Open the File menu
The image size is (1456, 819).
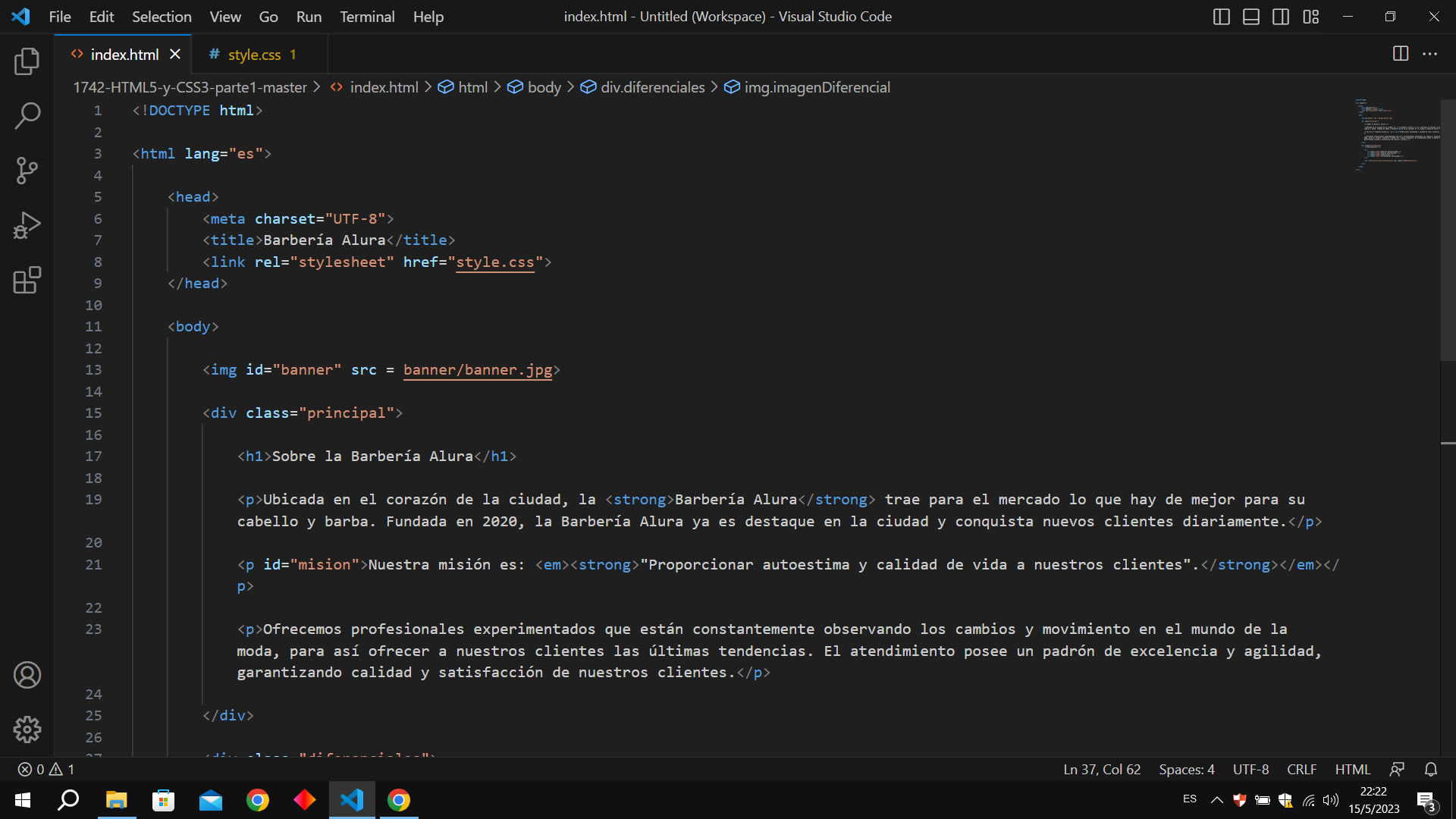tap(60, 17)
